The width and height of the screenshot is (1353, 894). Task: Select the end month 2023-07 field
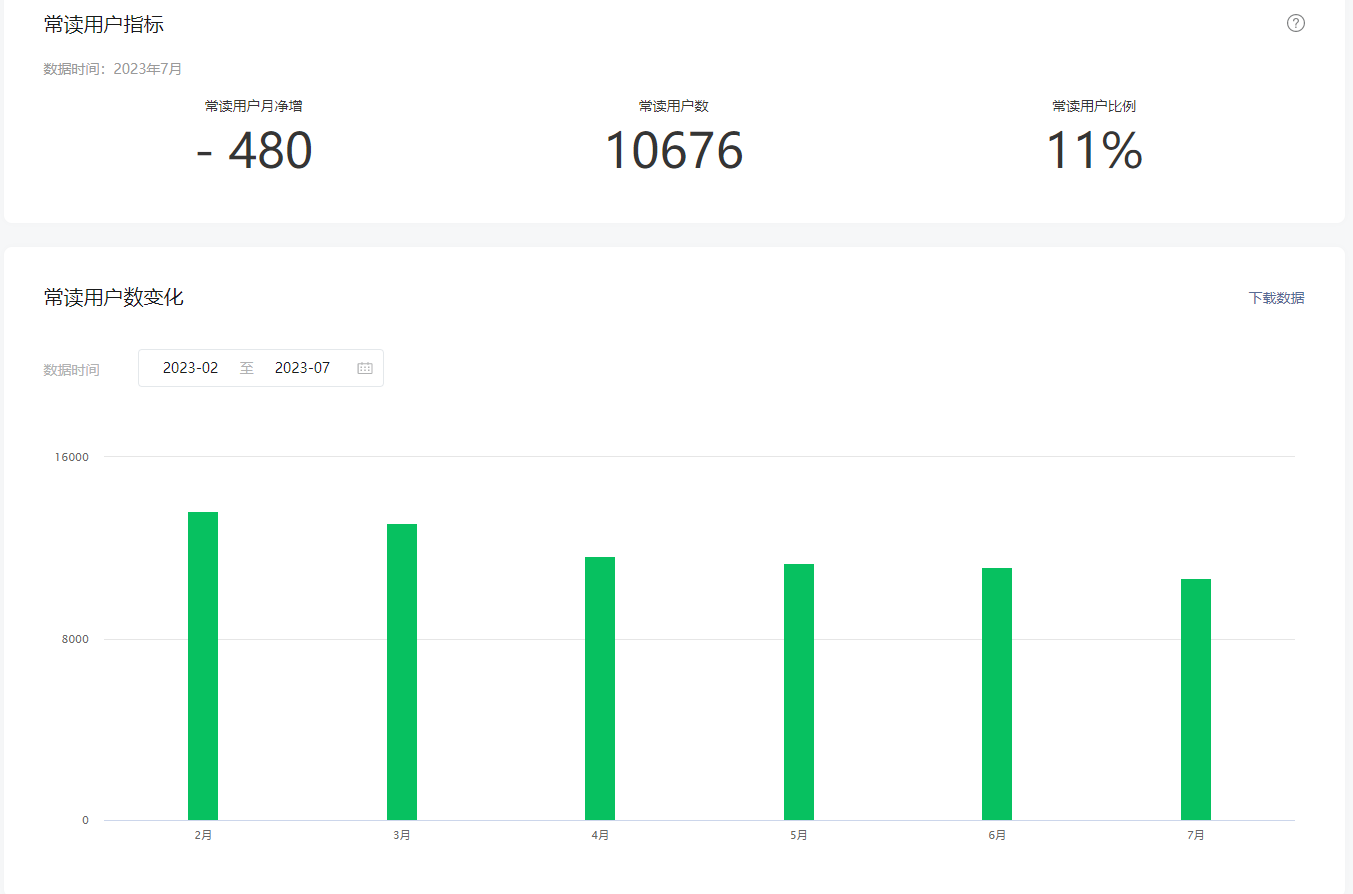[302, 368]
